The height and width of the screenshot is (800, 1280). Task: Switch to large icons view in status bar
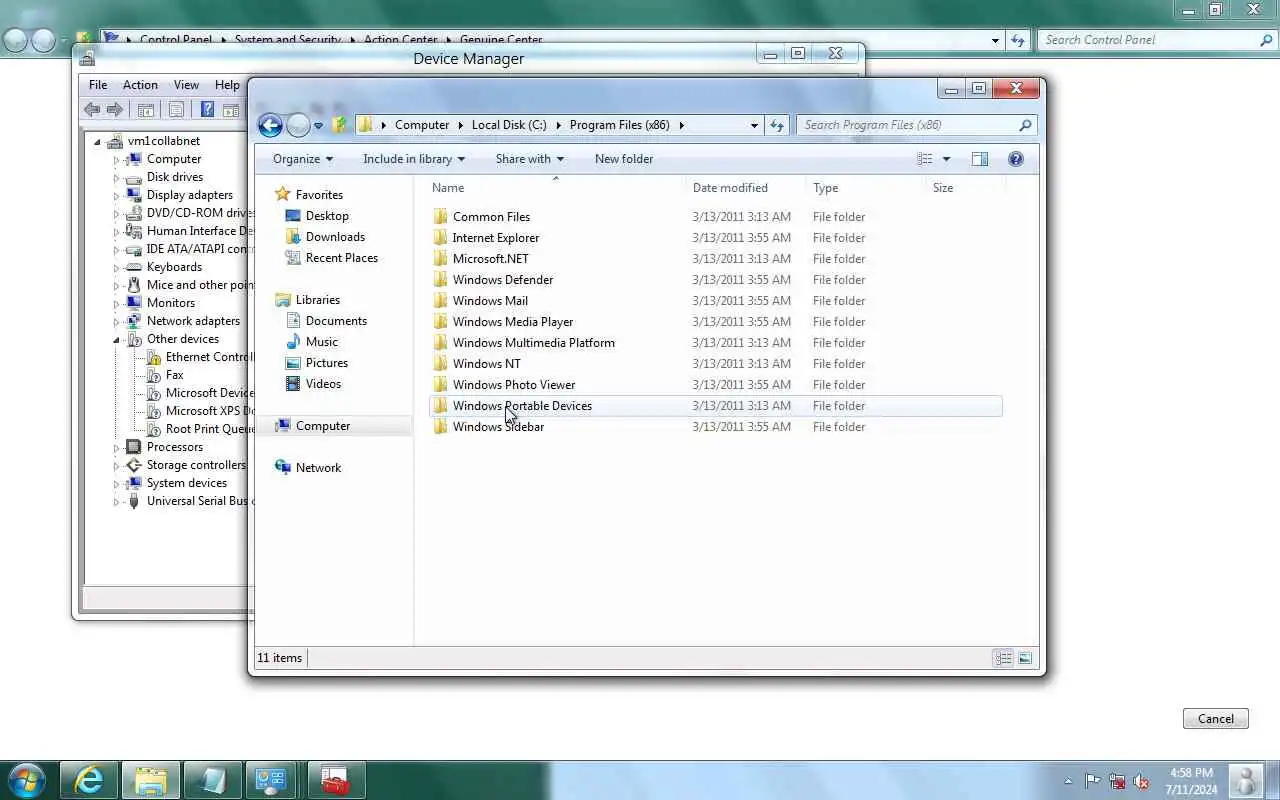tap(1025, 658)
